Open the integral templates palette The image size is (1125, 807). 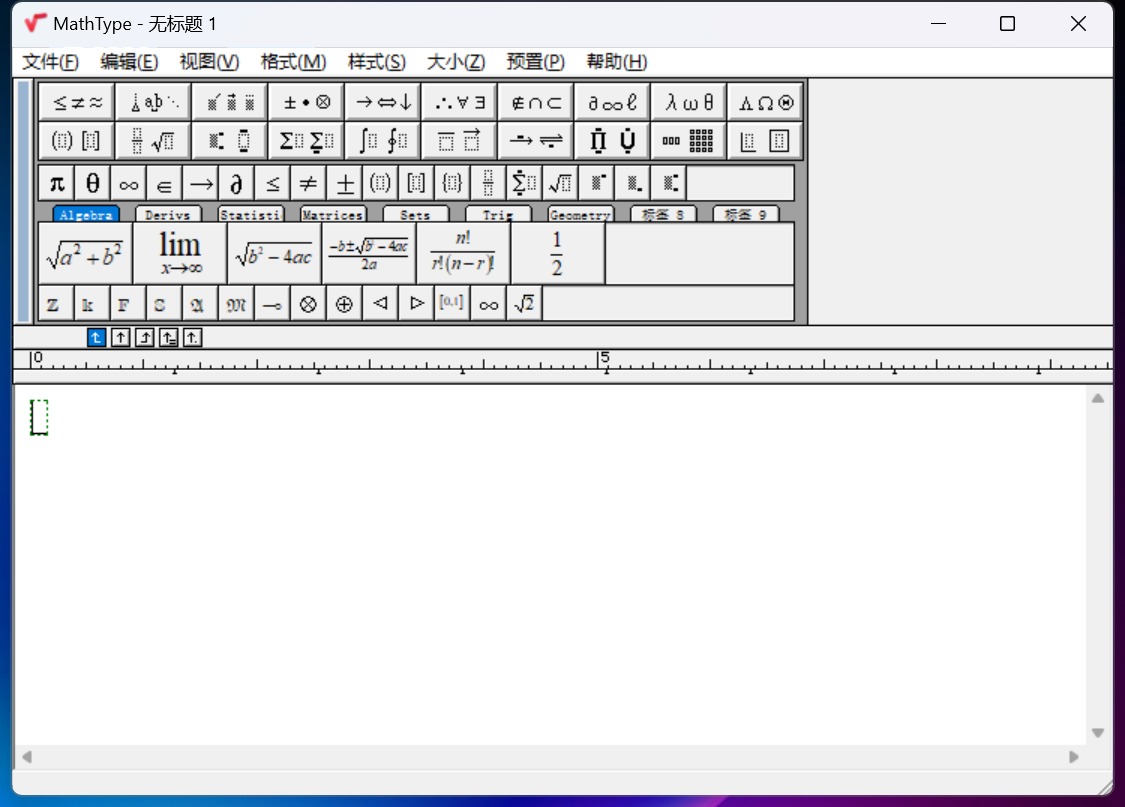[383, 141]
